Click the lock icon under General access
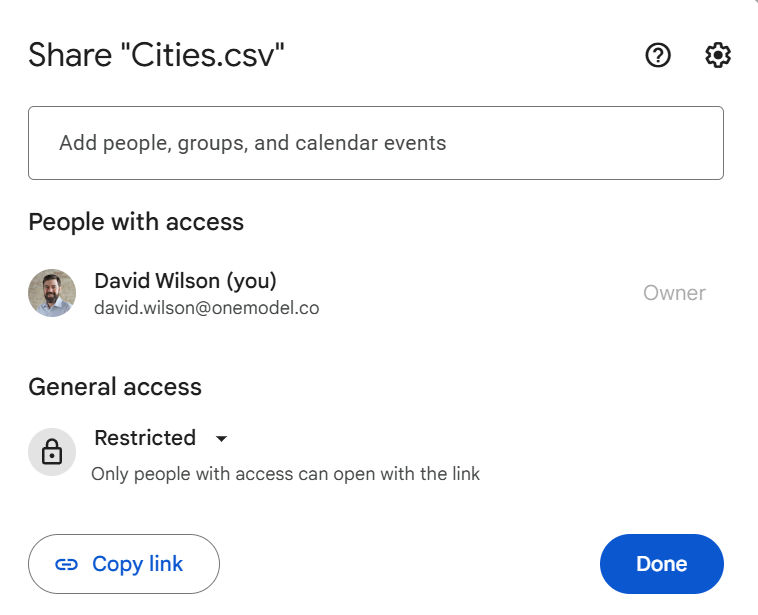Viewport: 758px width, 615px height. 52,453
